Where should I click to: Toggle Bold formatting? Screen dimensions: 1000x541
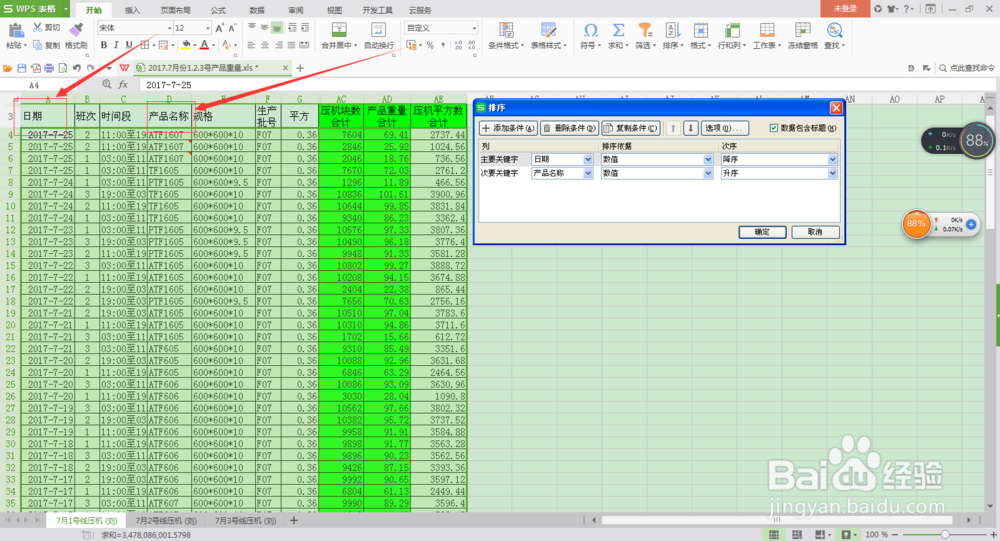(x=103, y=45)
